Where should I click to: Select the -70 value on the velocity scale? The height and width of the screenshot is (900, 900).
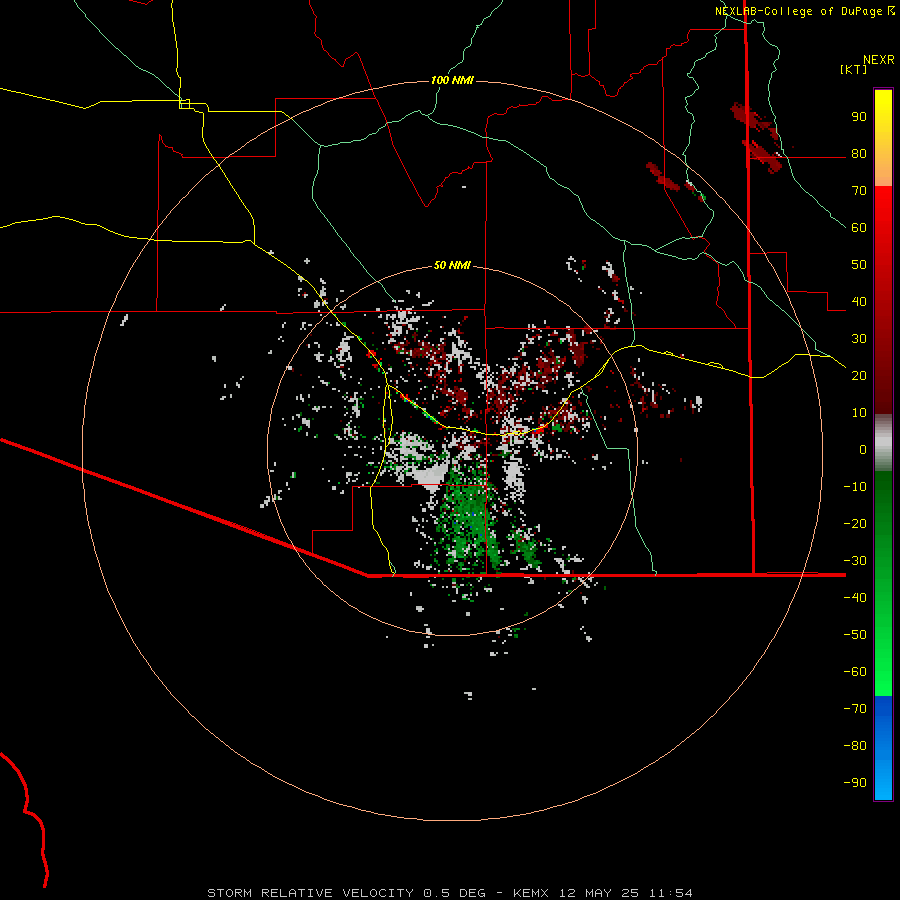pos(855,708)
